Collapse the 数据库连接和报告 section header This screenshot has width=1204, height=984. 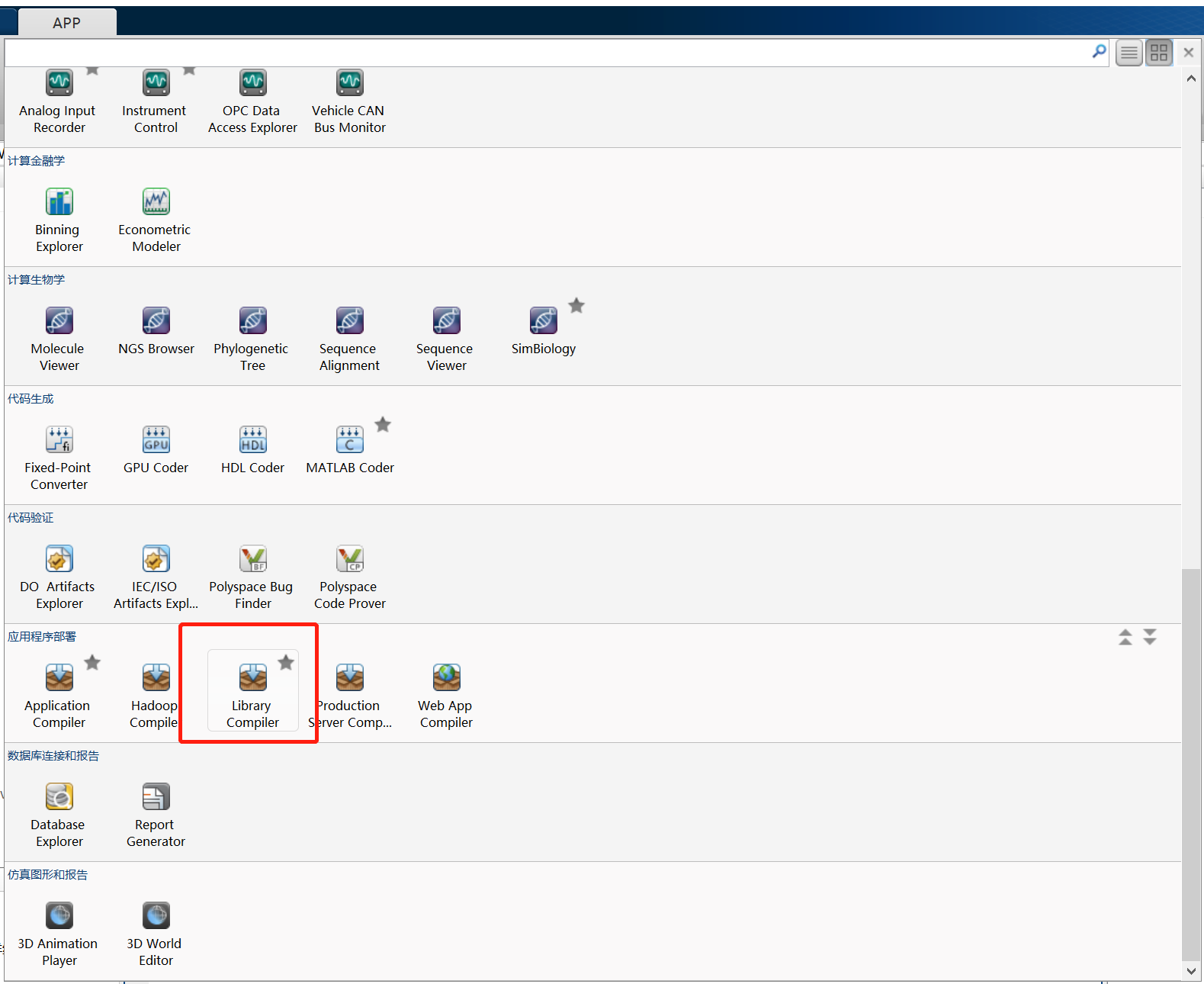click(x=53, y=756)
